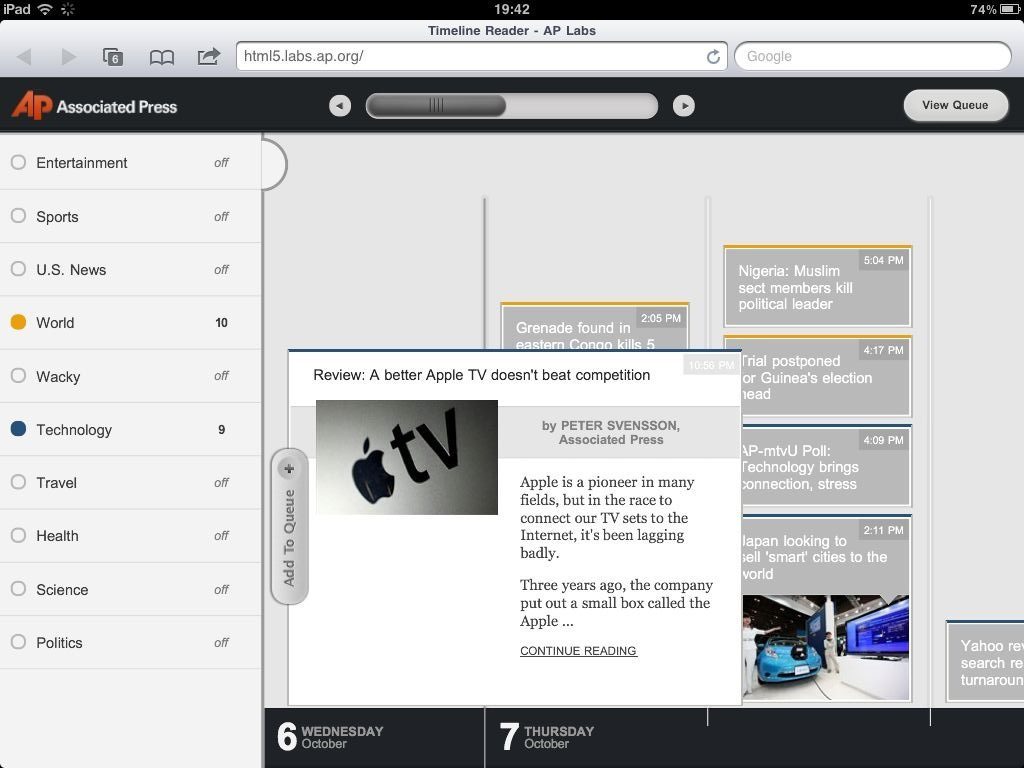Collapse the category sidebar using the round tab

(273, 163)
